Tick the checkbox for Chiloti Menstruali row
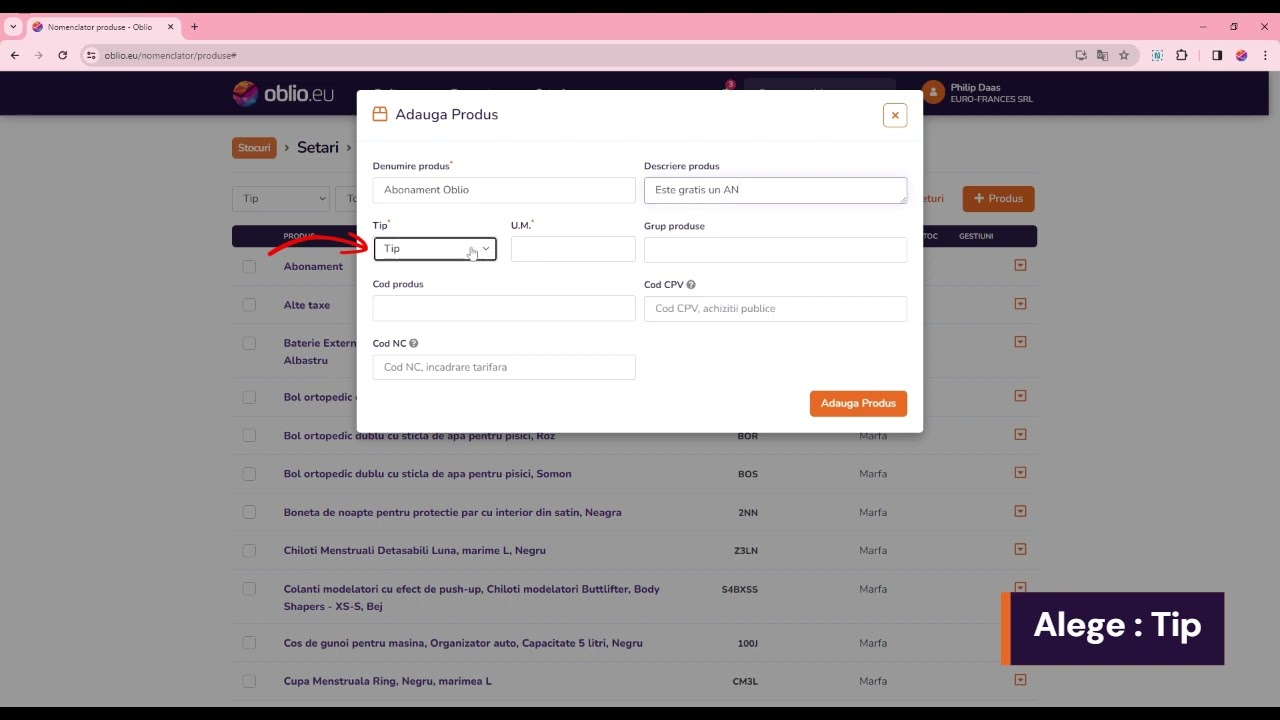 tap(249, 551)
